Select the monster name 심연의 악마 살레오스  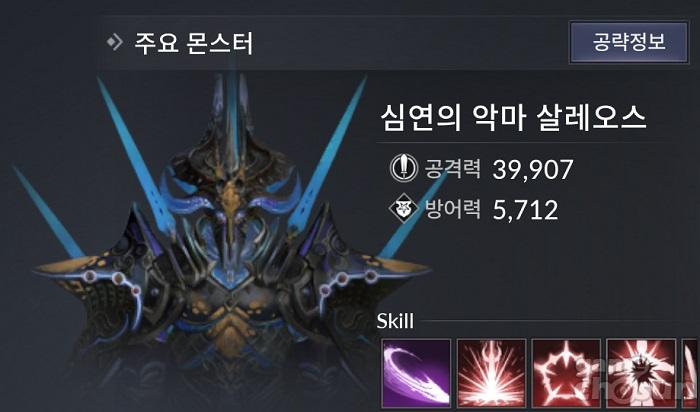pos(513,118)
